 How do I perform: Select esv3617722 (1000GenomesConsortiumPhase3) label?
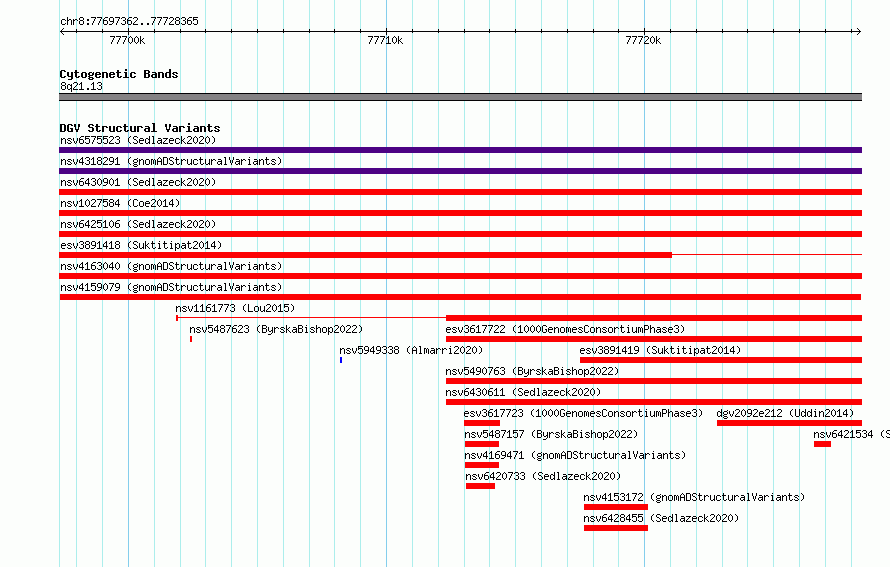565,329
